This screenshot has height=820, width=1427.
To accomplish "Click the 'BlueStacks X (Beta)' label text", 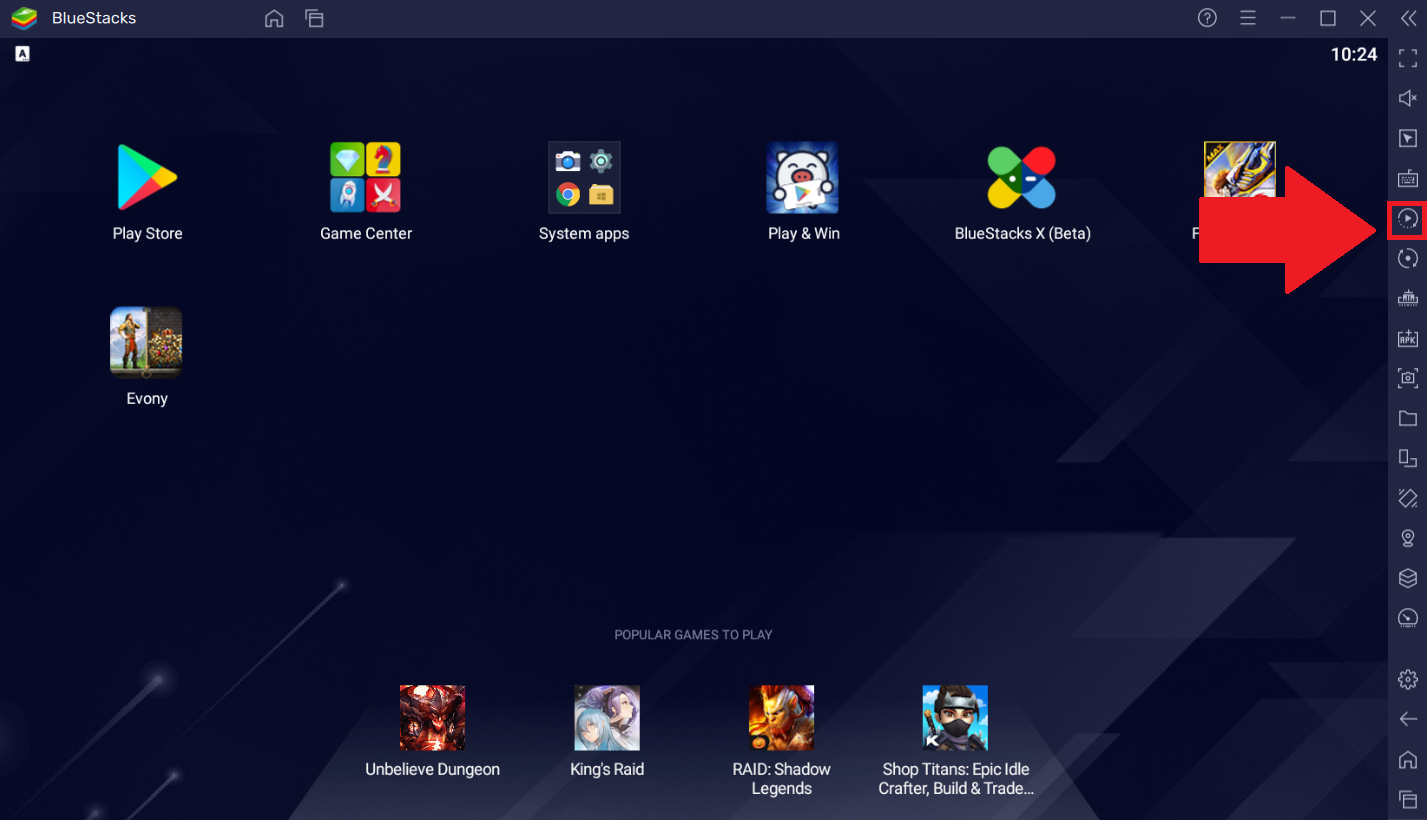I will coord(1022,233).
